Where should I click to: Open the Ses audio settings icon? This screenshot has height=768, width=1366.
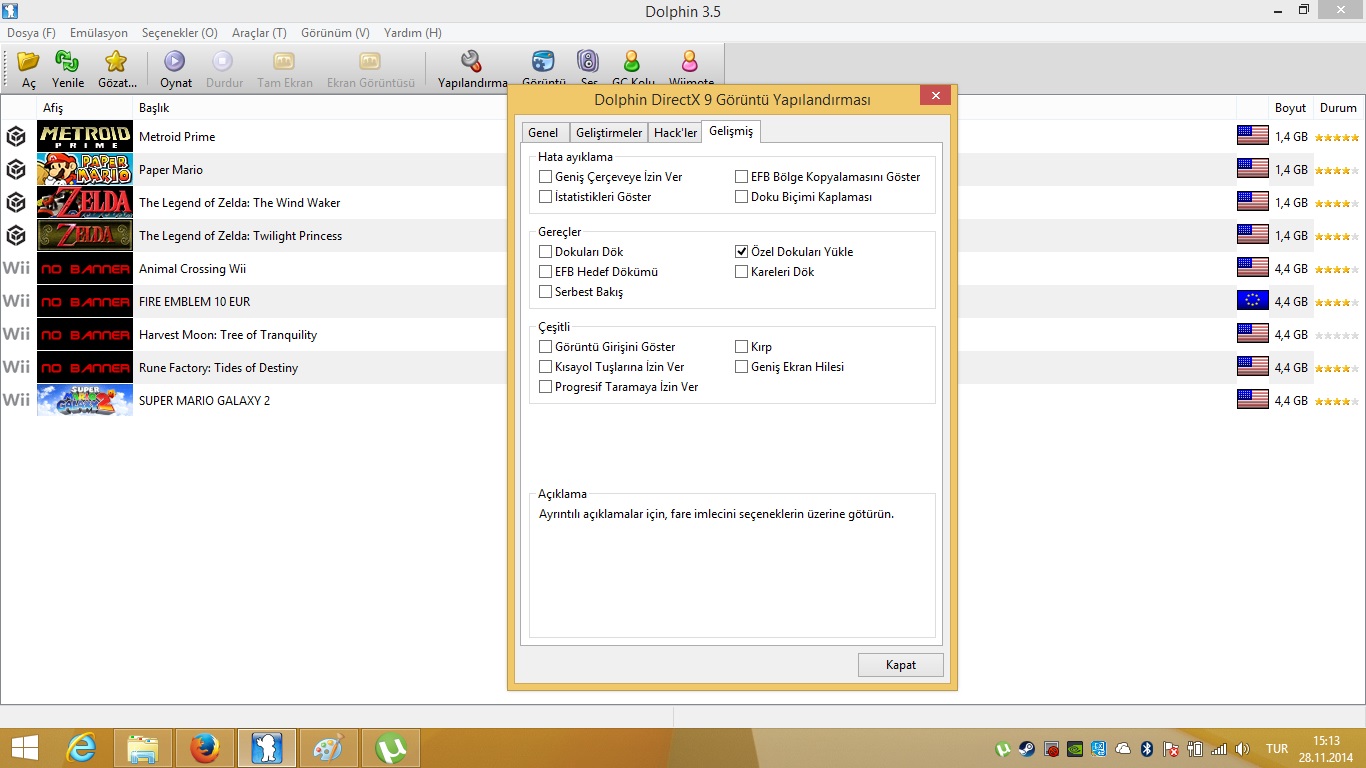coord(589,62)
